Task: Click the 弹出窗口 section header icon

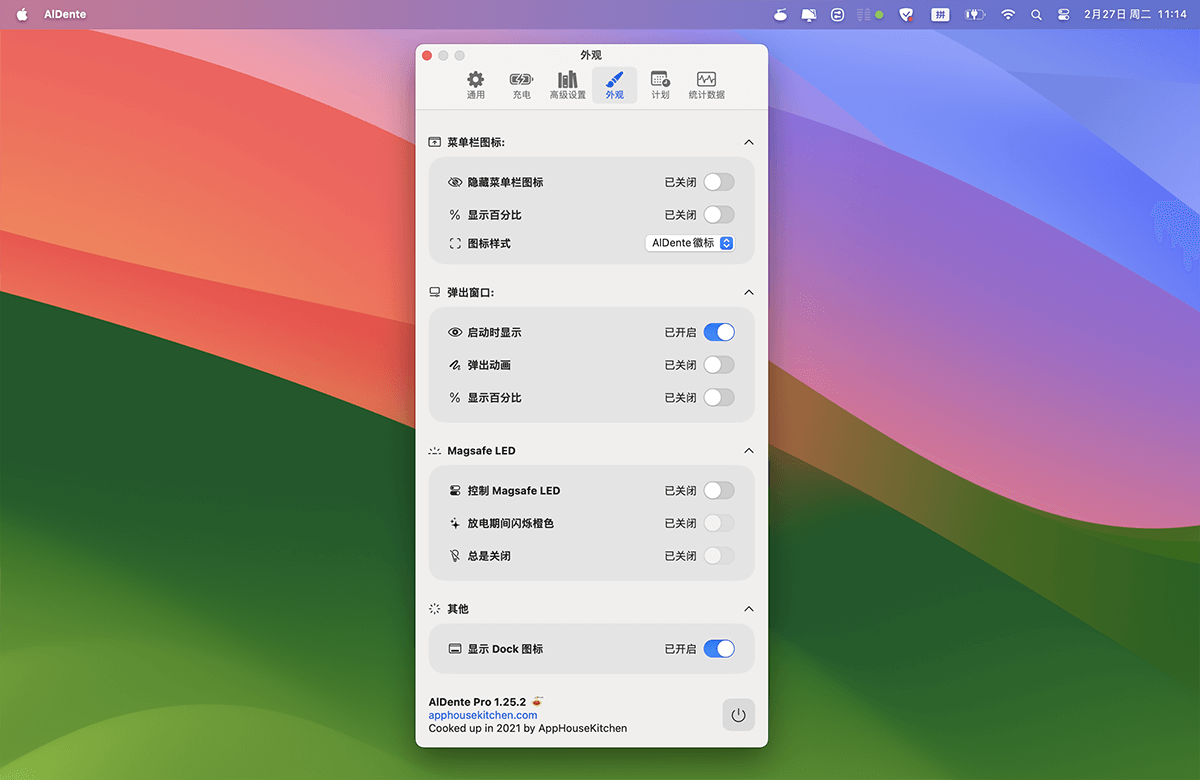Action: click(435, 292)
